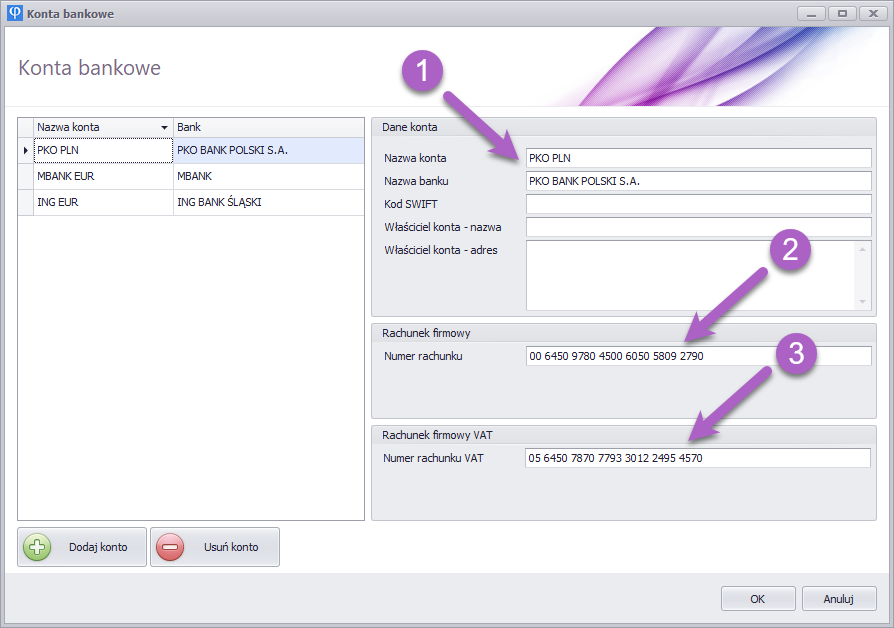Cancel the dialog with the Anuluj button

(x=839, y=598)
